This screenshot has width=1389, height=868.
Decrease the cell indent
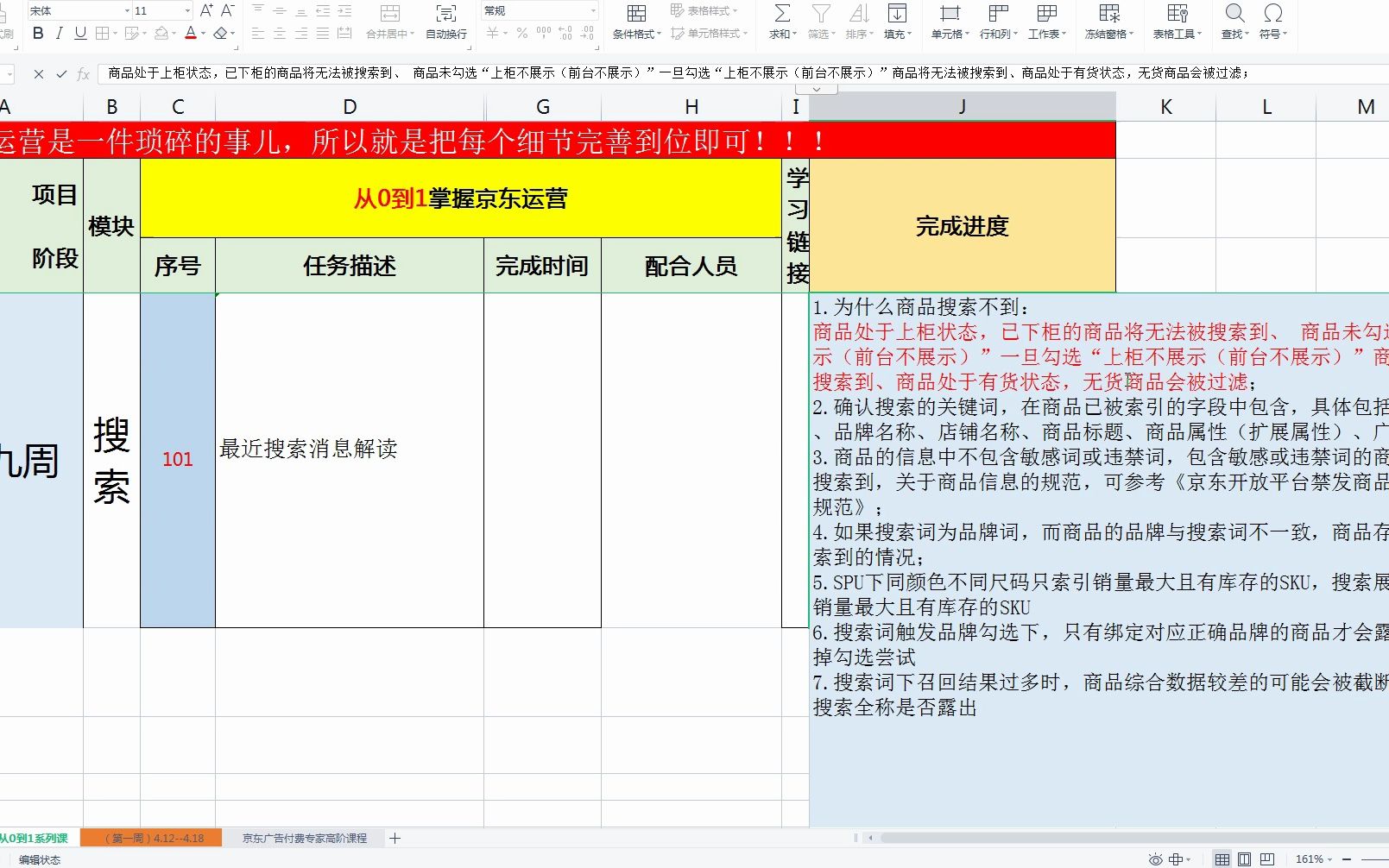click(323, 10)
